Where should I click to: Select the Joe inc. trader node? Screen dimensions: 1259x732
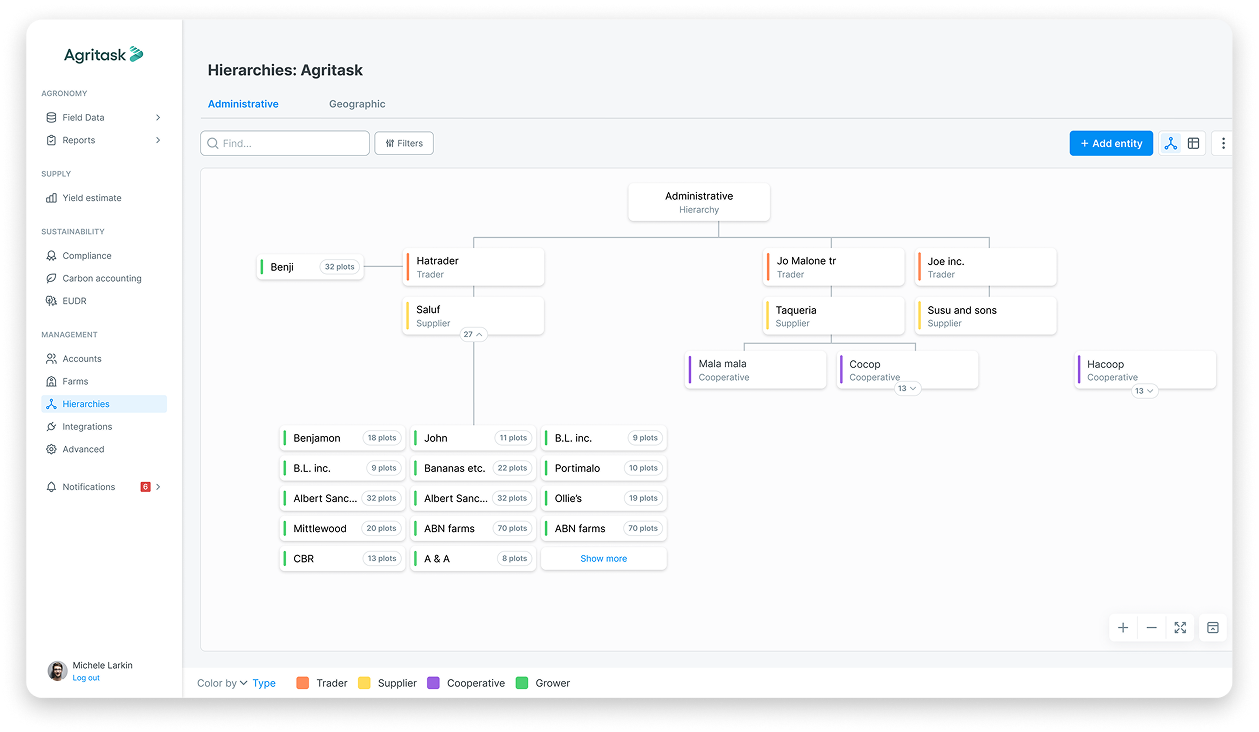click(986, 267)
